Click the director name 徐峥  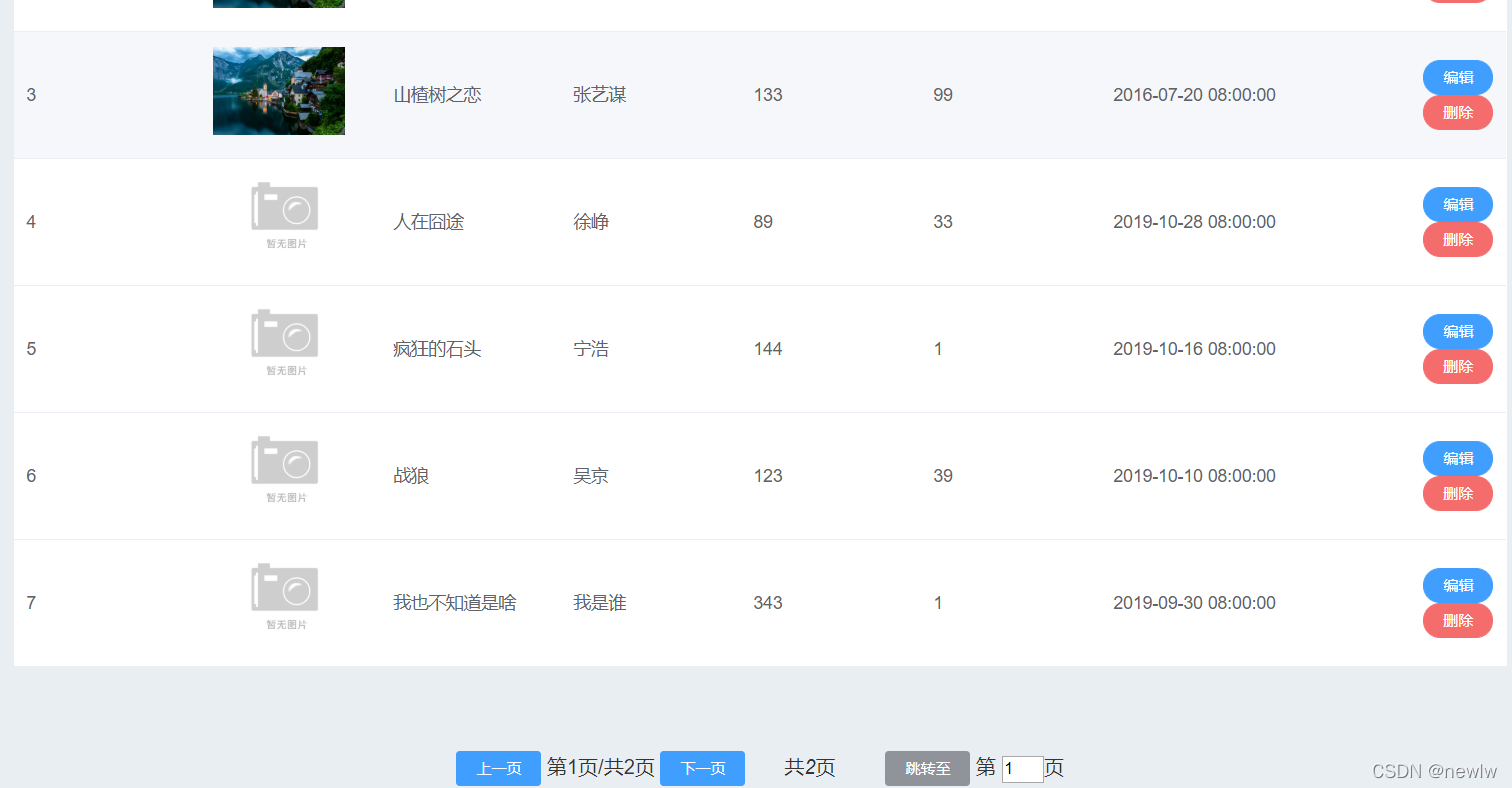pos(591,222)
